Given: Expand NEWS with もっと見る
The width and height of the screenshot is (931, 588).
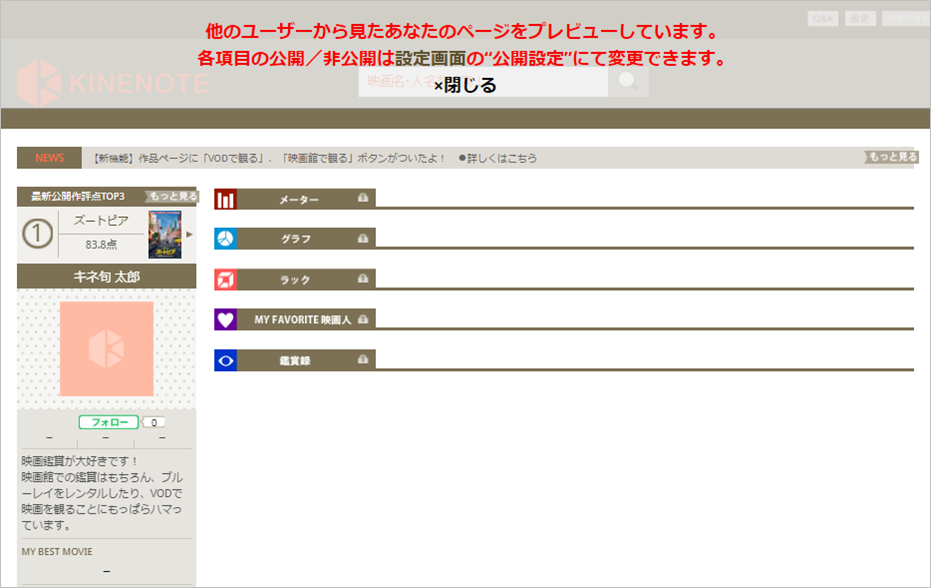Looking at the screenshot, I should pyautogui.click(x=891, y=157).
